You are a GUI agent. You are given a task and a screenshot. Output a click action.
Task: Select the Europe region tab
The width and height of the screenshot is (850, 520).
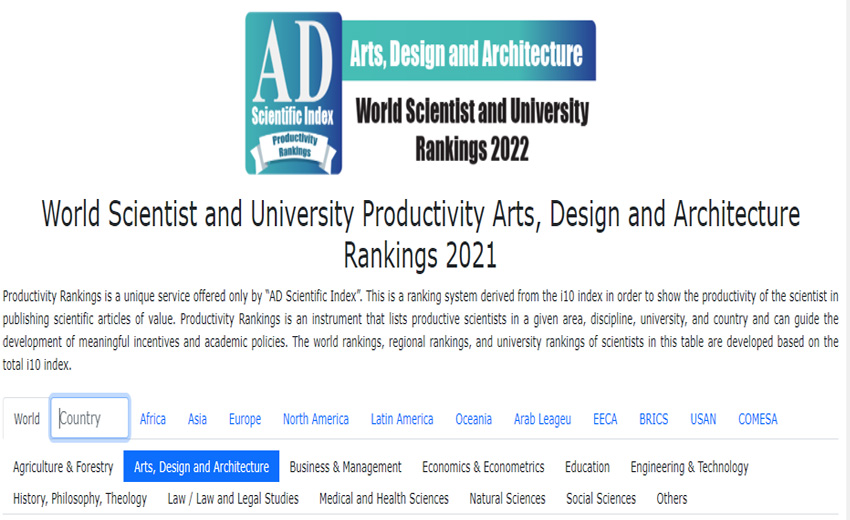[245, 419]
